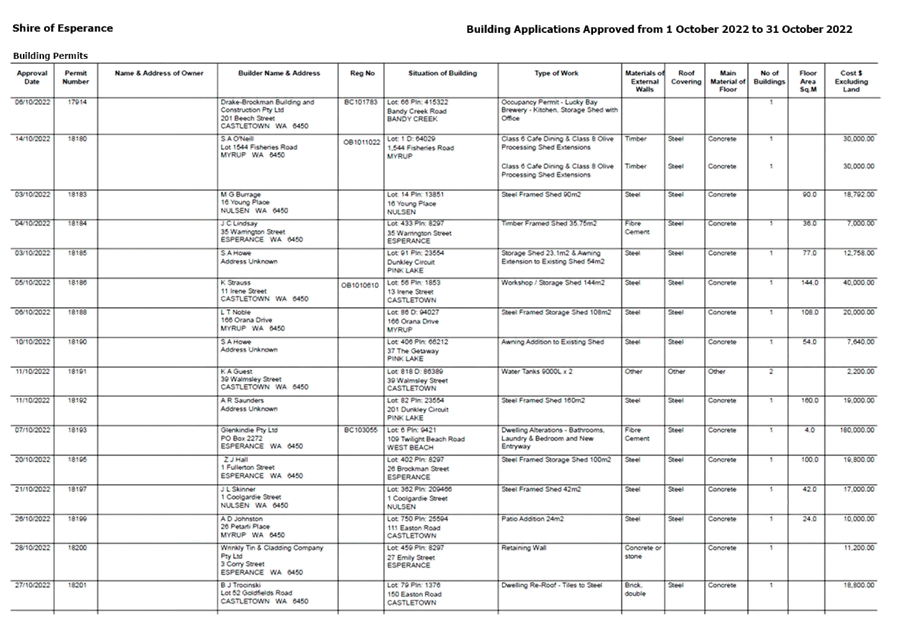Click the Main Material of Floor header
This screenshot has width=907, height=641.
pyautogui.click(x=727, y=80)
